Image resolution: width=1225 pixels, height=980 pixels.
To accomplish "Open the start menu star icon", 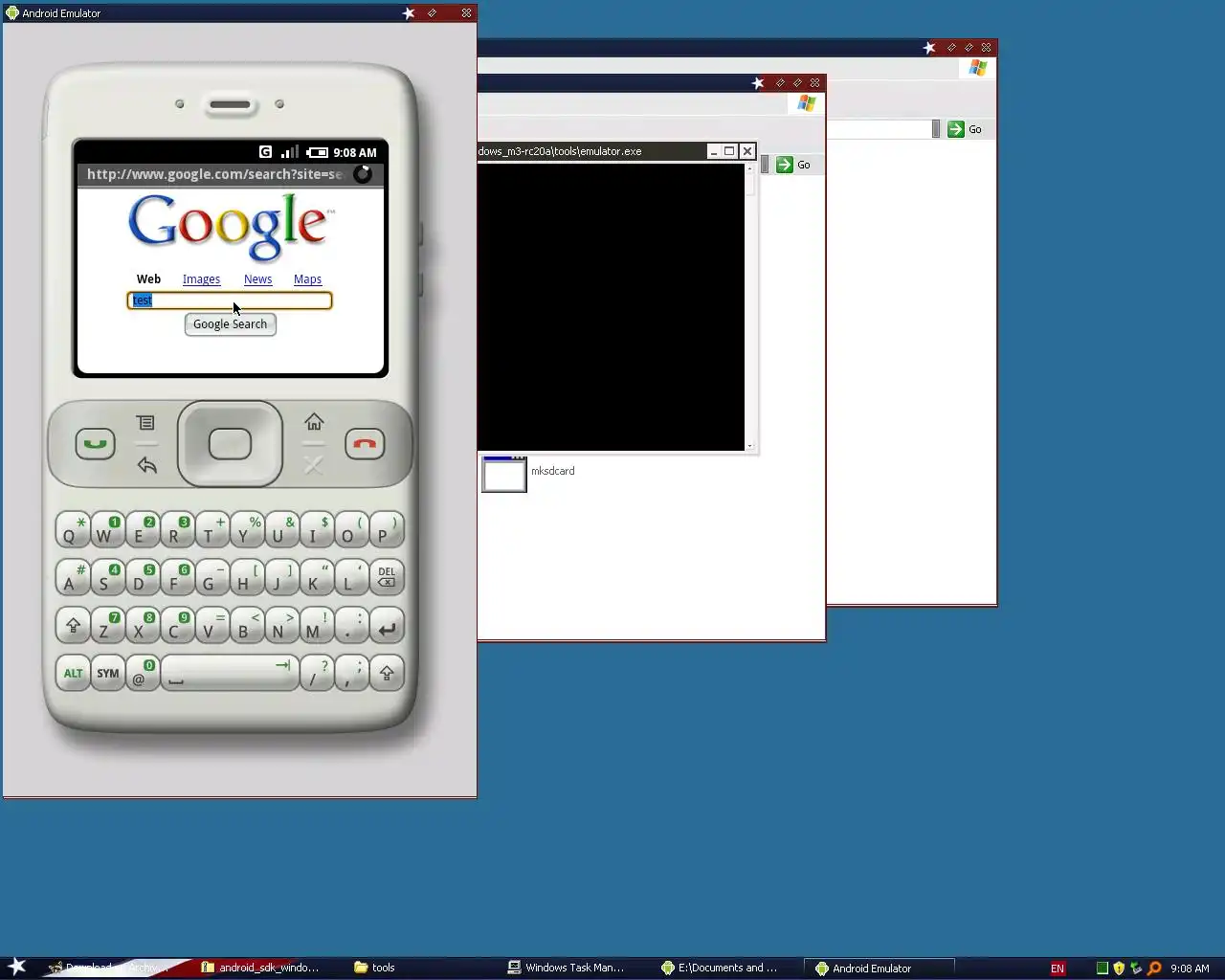I will click(x=17, y=967).
